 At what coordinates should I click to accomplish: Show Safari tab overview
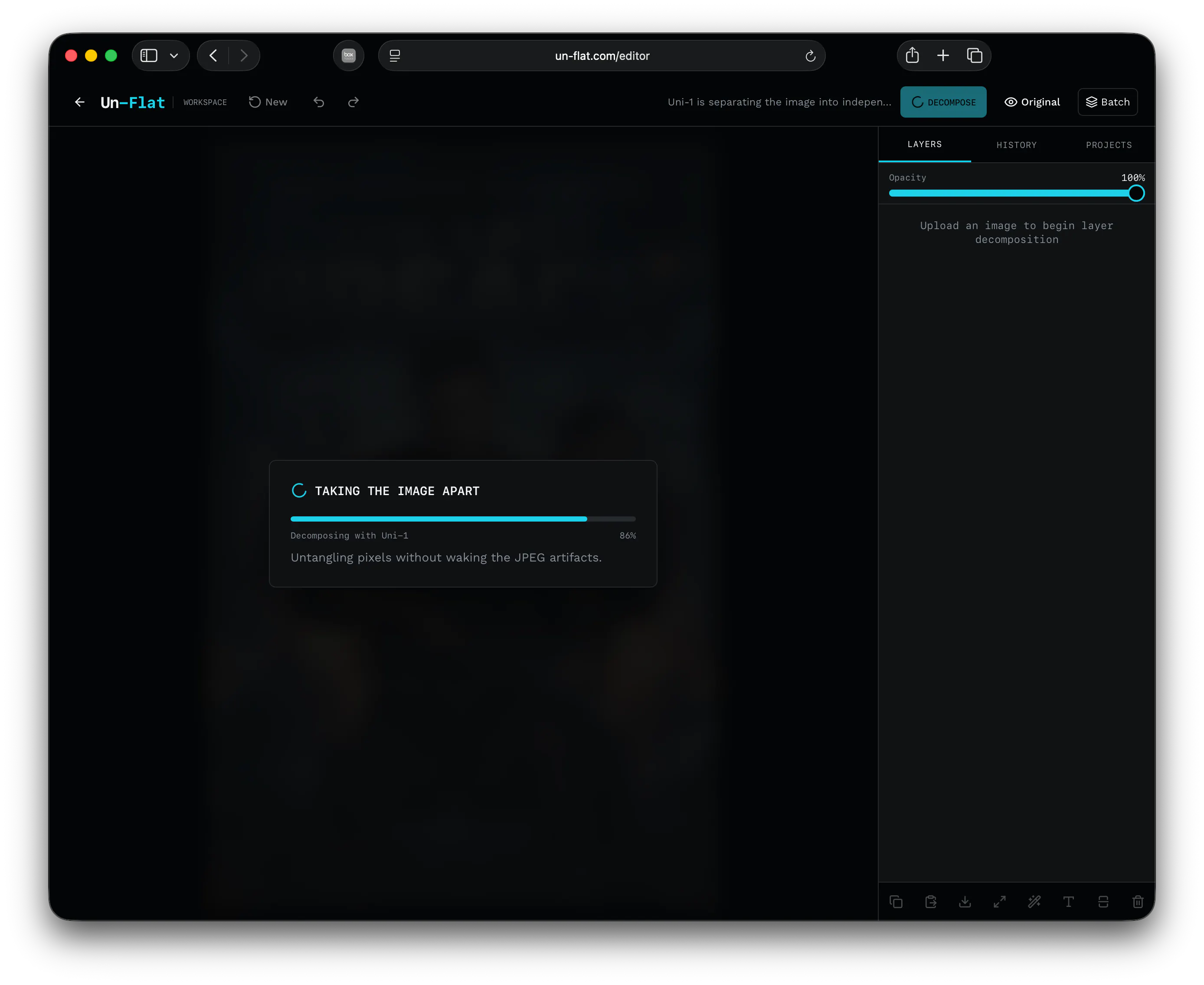[x=974, y=56]
